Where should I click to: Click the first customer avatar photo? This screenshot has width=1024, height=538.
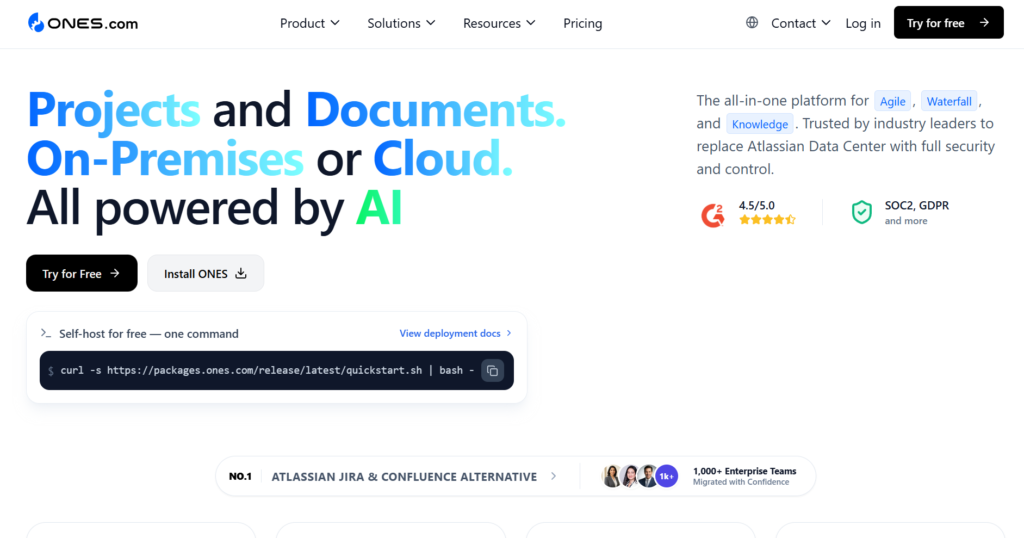612,476
